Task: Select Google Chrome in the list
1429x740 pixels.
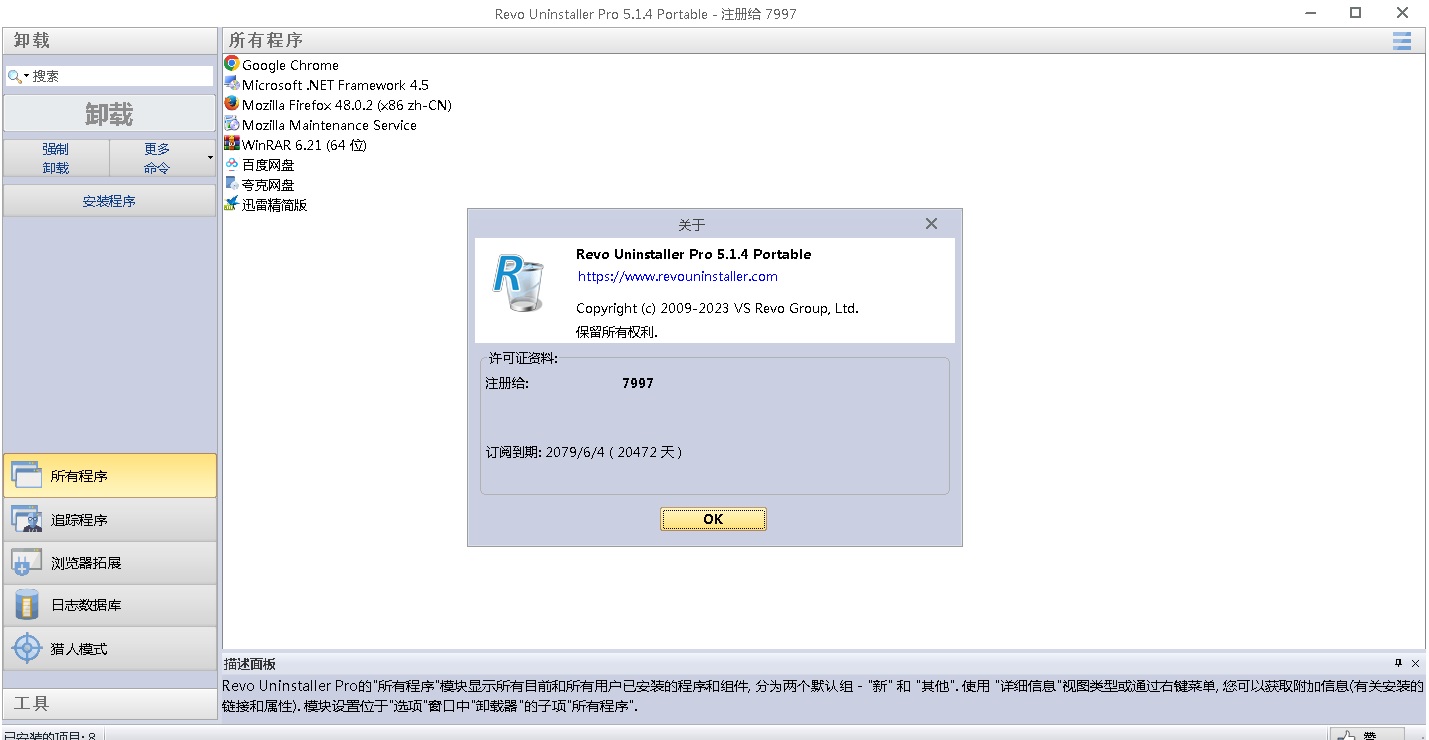Action: click(290, 65)
